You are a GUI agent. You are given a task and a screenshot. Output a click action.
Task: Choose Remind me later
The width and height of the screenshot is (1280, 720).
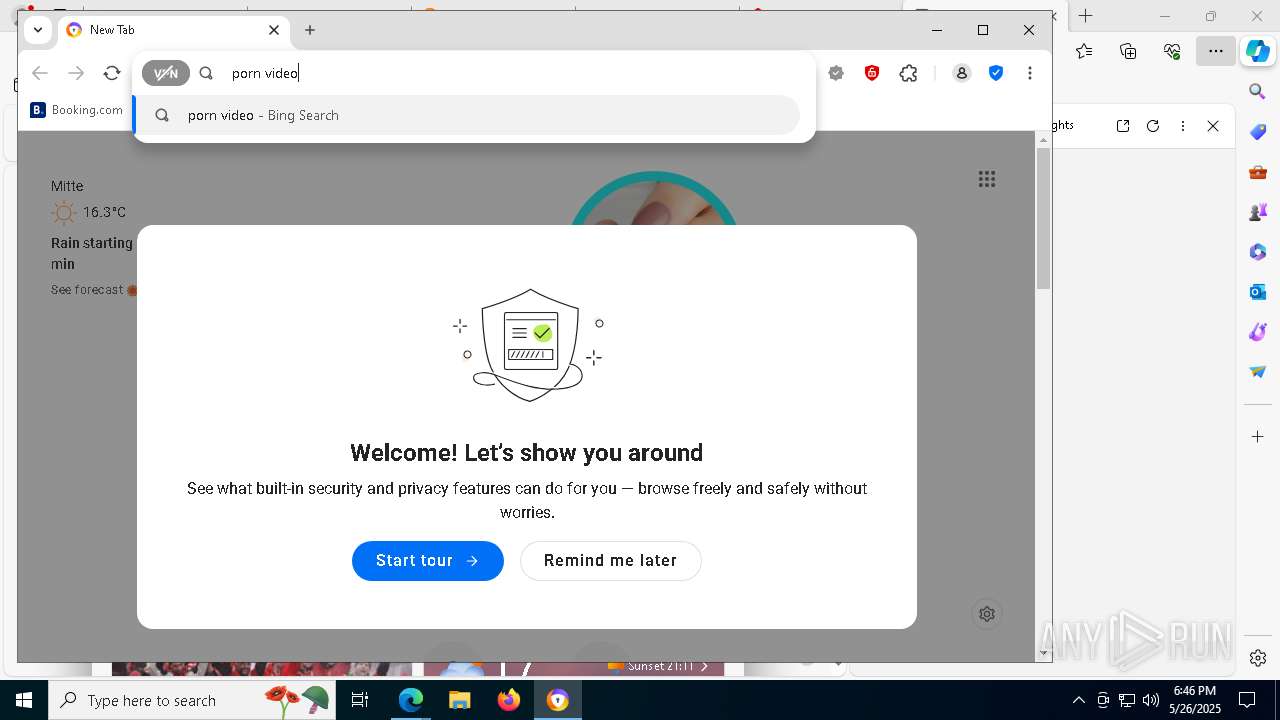click(611, 560)
